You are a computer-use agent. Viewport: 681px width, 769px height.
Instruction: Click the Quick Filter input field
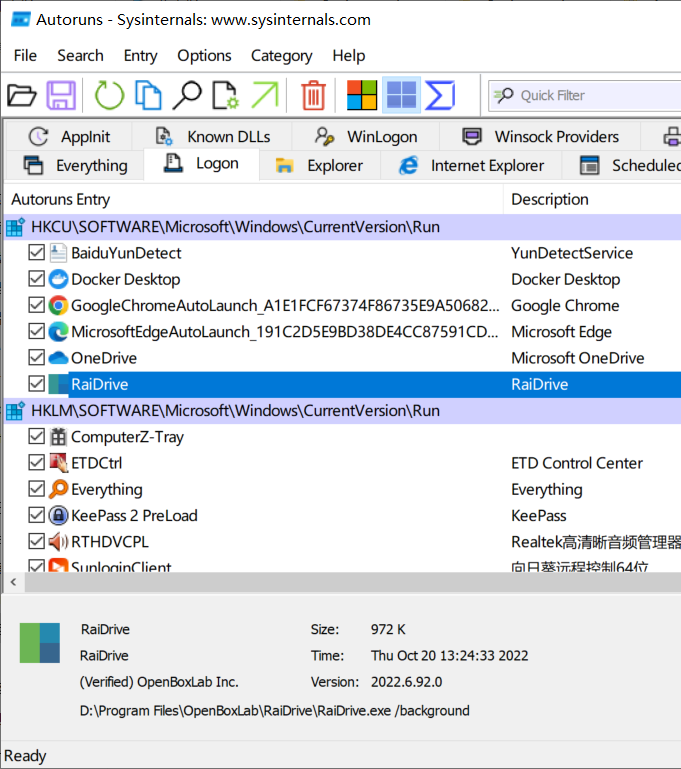(x=584, y=96)
